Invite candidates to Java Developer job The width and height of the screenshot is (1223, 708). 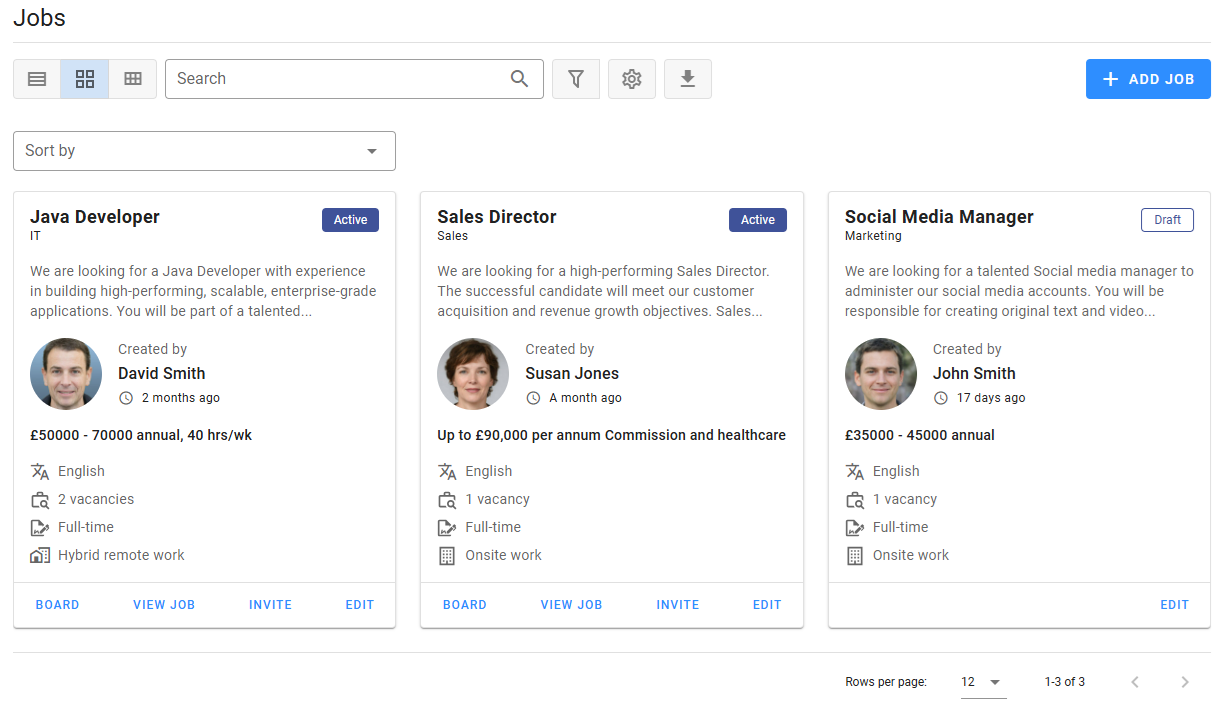(270, 605)
